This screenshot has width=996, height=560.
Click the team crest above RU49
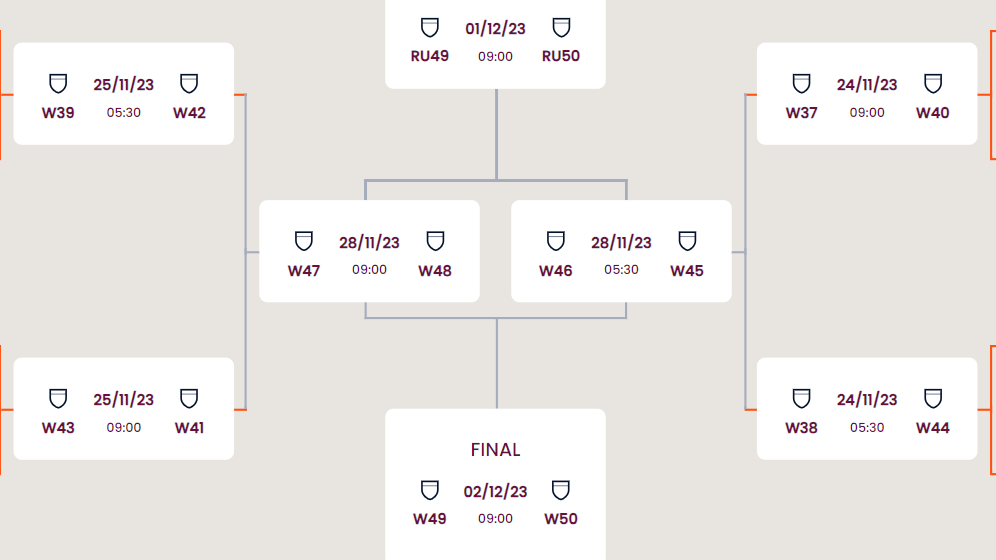point(430,27)
